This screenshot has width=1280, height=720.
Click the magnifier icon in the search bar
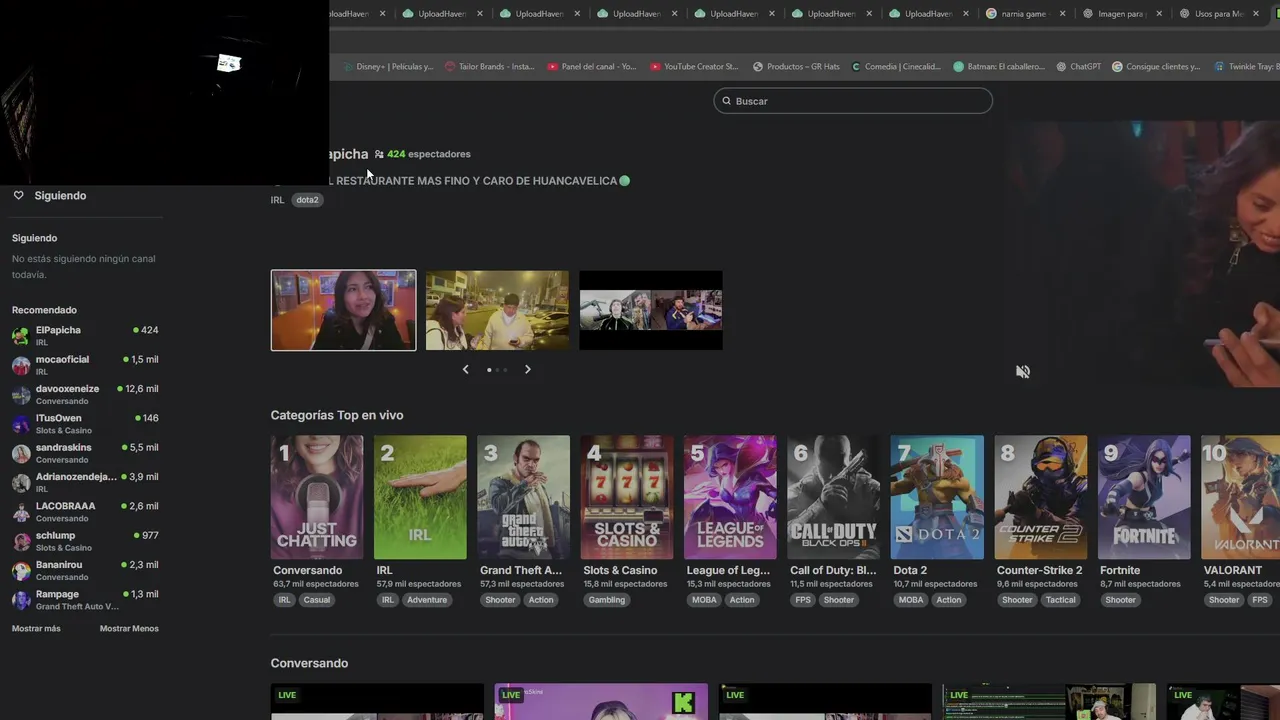tap(727, 101)
